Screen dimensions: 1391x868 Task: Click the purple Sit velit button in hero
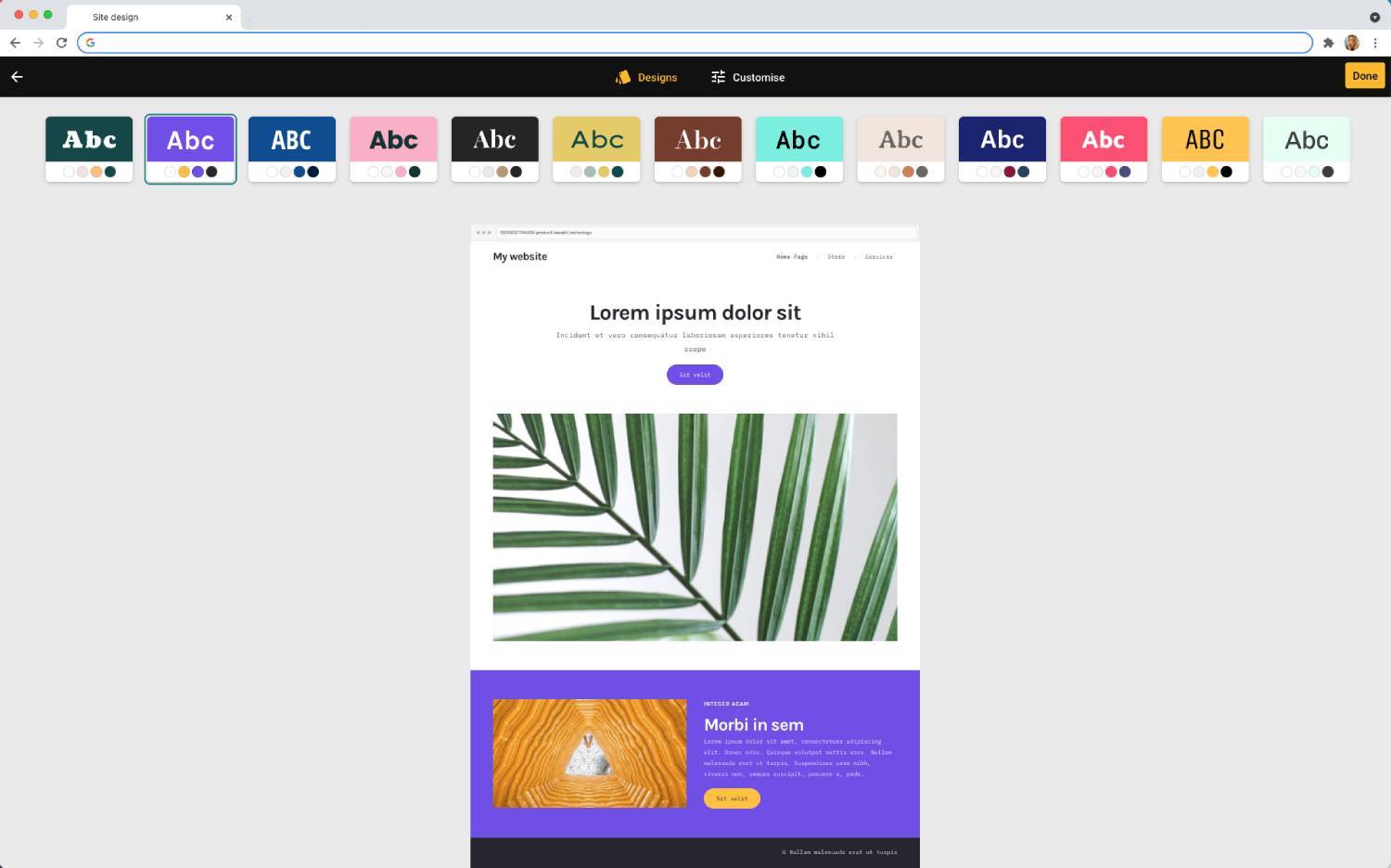695,375
